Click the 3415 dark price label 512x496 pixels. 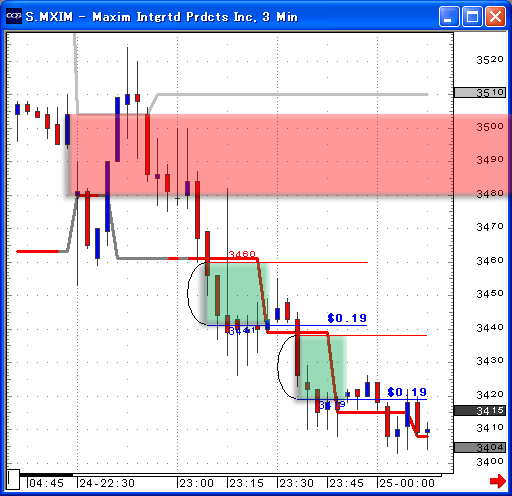pos(480,410)
